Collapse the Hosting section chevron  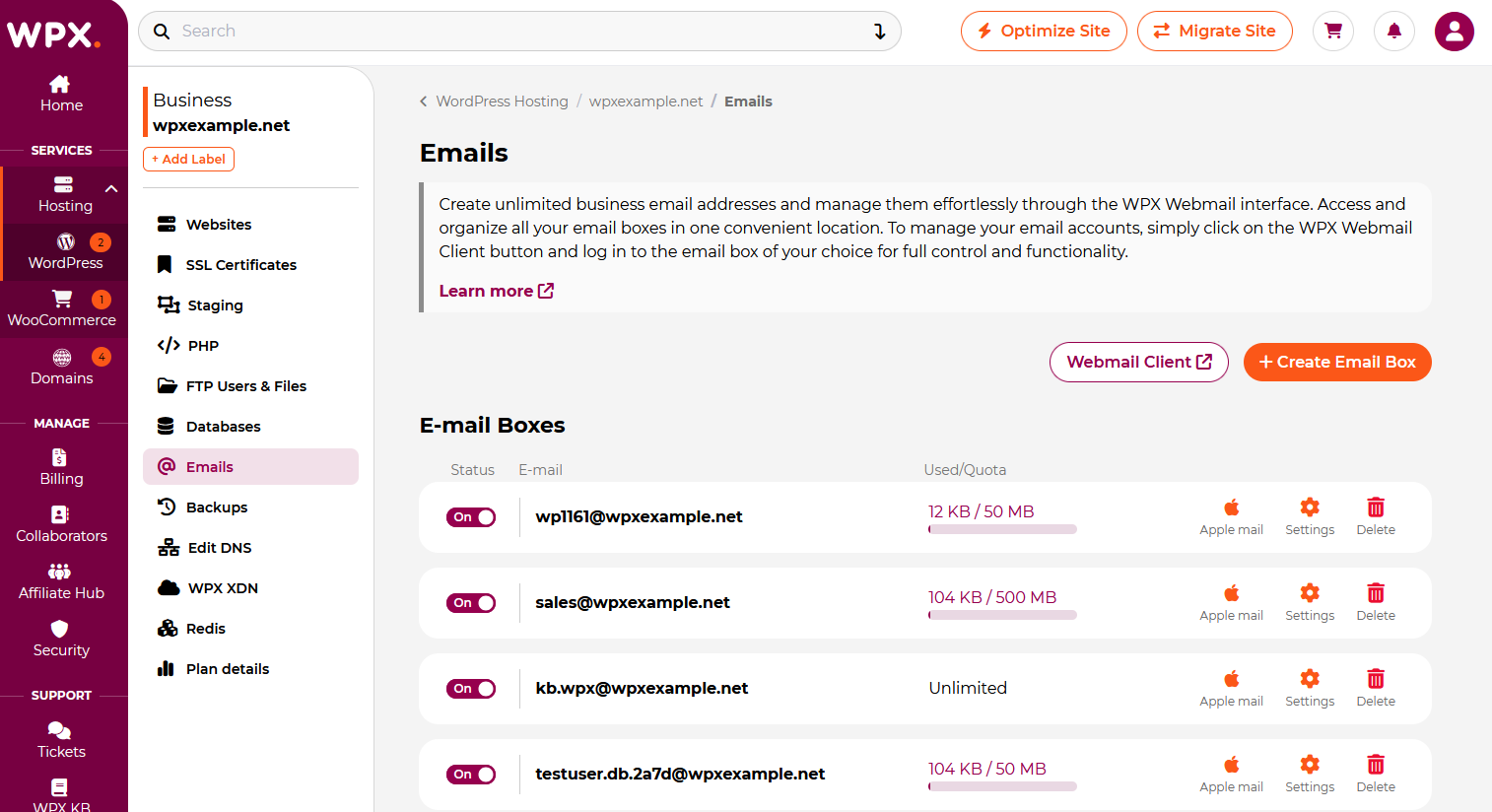(111, 188)
